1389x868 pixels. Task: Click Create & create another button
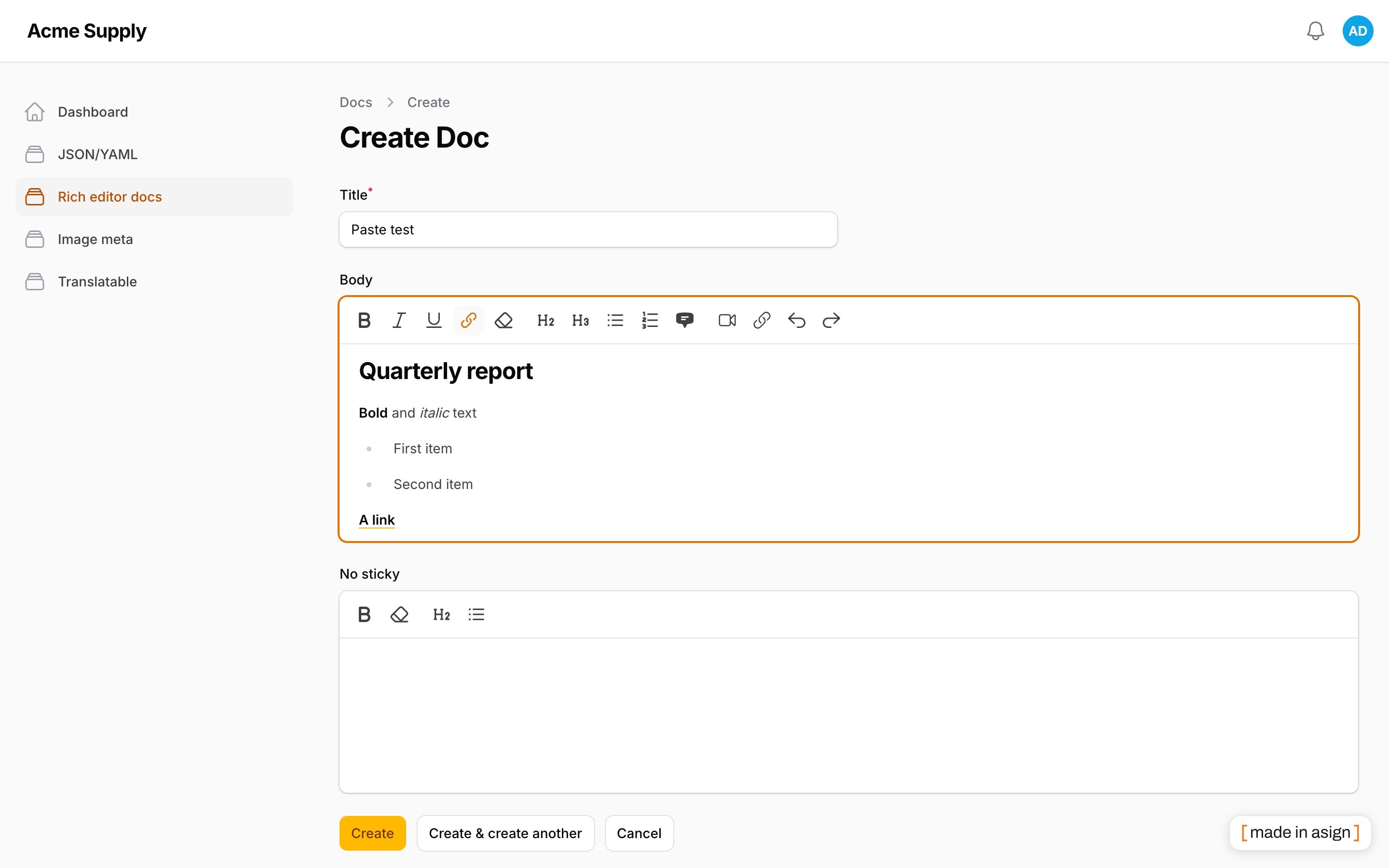505,833
